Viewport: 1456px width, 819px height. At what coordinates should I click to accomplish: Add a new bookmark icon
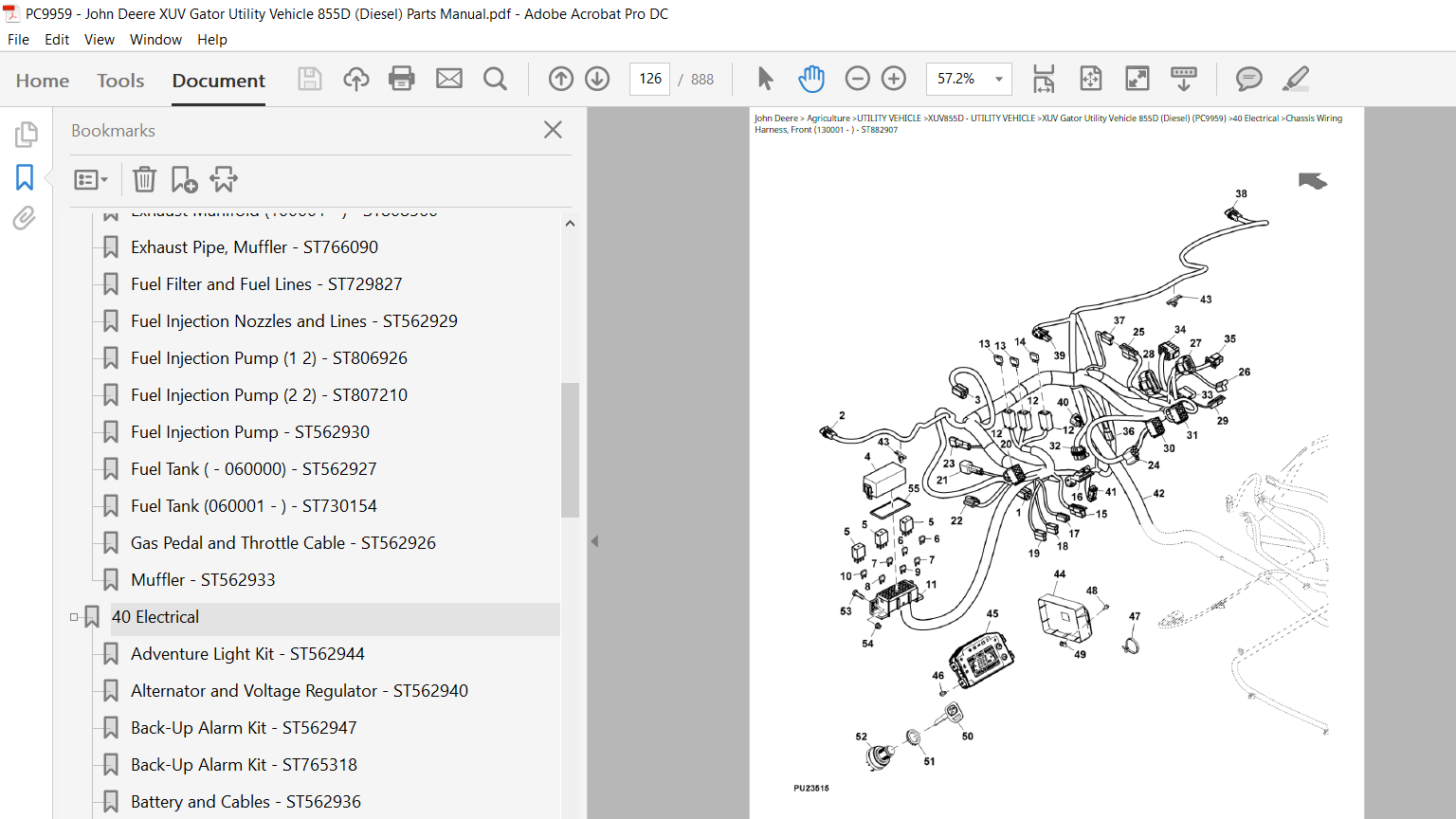click(x=184, y=179)
